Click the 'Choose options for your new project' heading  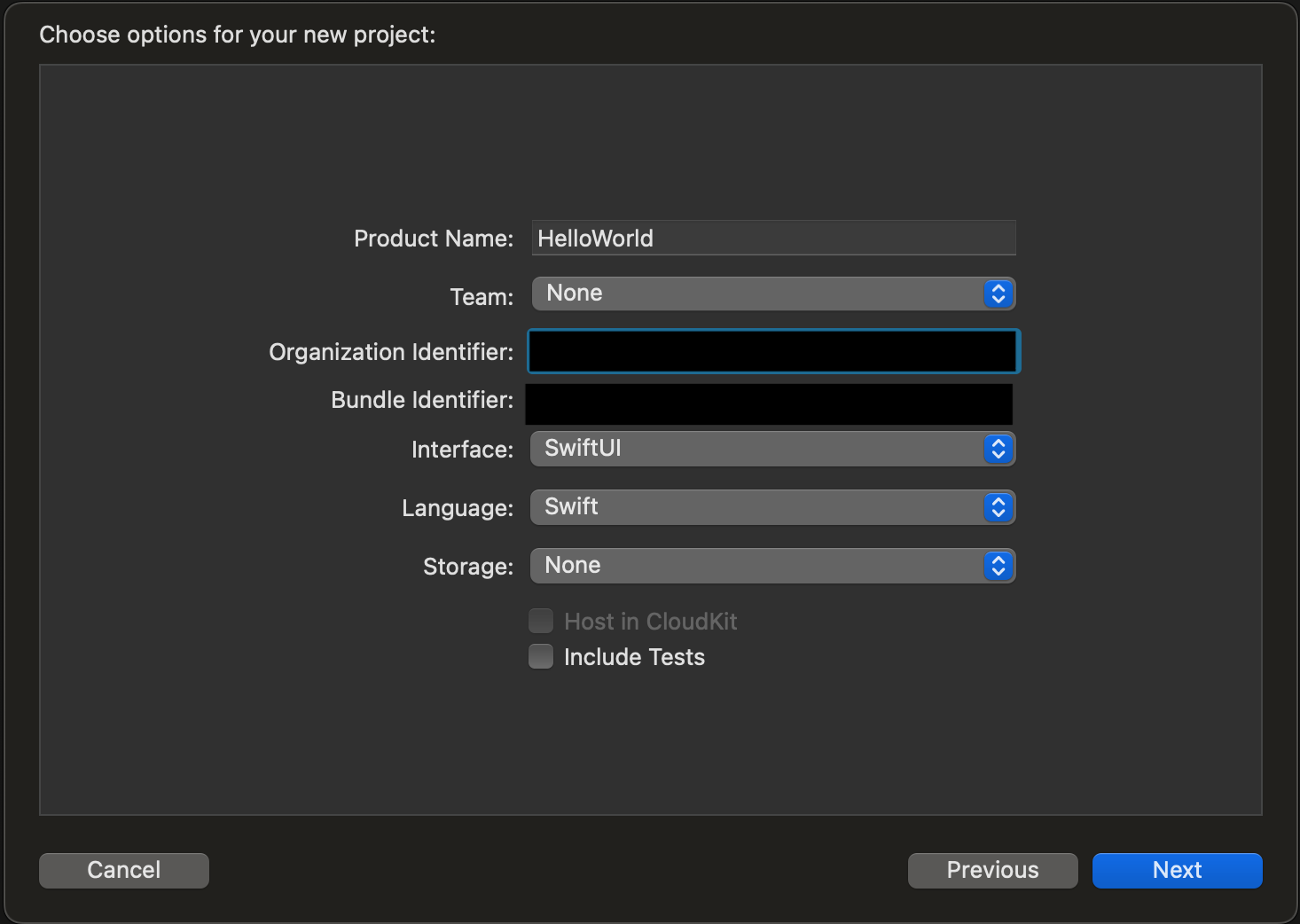pos(238,35)
